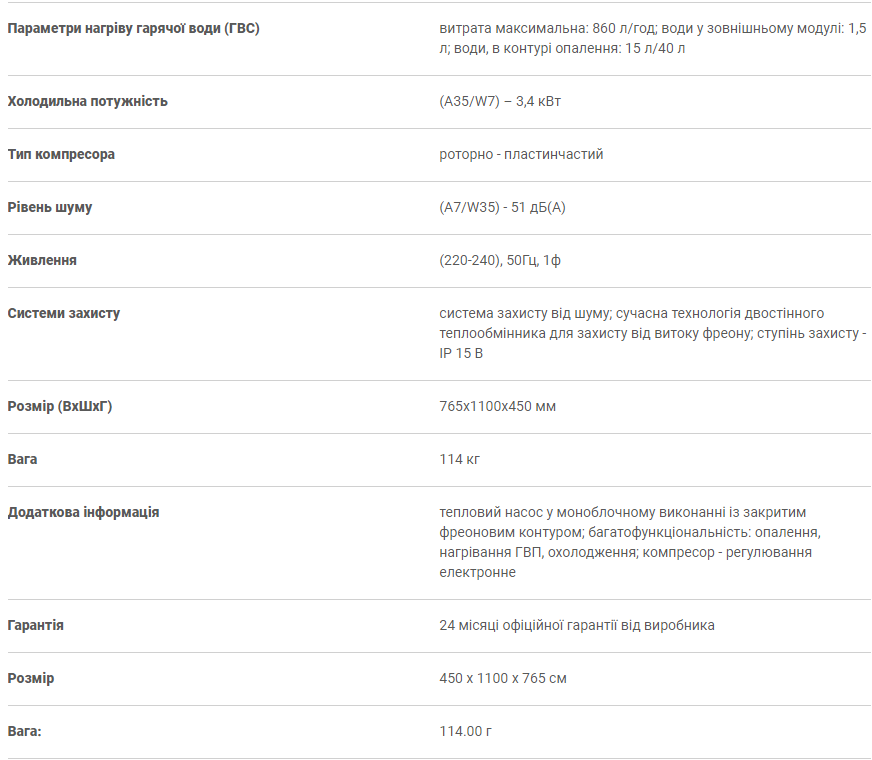Click the '114 кг' weight value
This screenshot has width=872, height=760.
click(x=459, y=459)
